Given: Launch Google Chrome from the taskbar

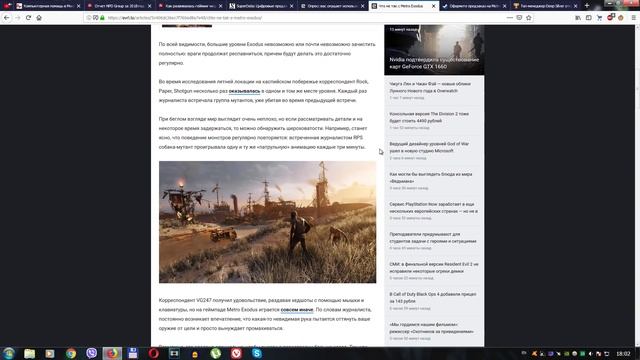Looking at the screenshot, I should (71, 353).
